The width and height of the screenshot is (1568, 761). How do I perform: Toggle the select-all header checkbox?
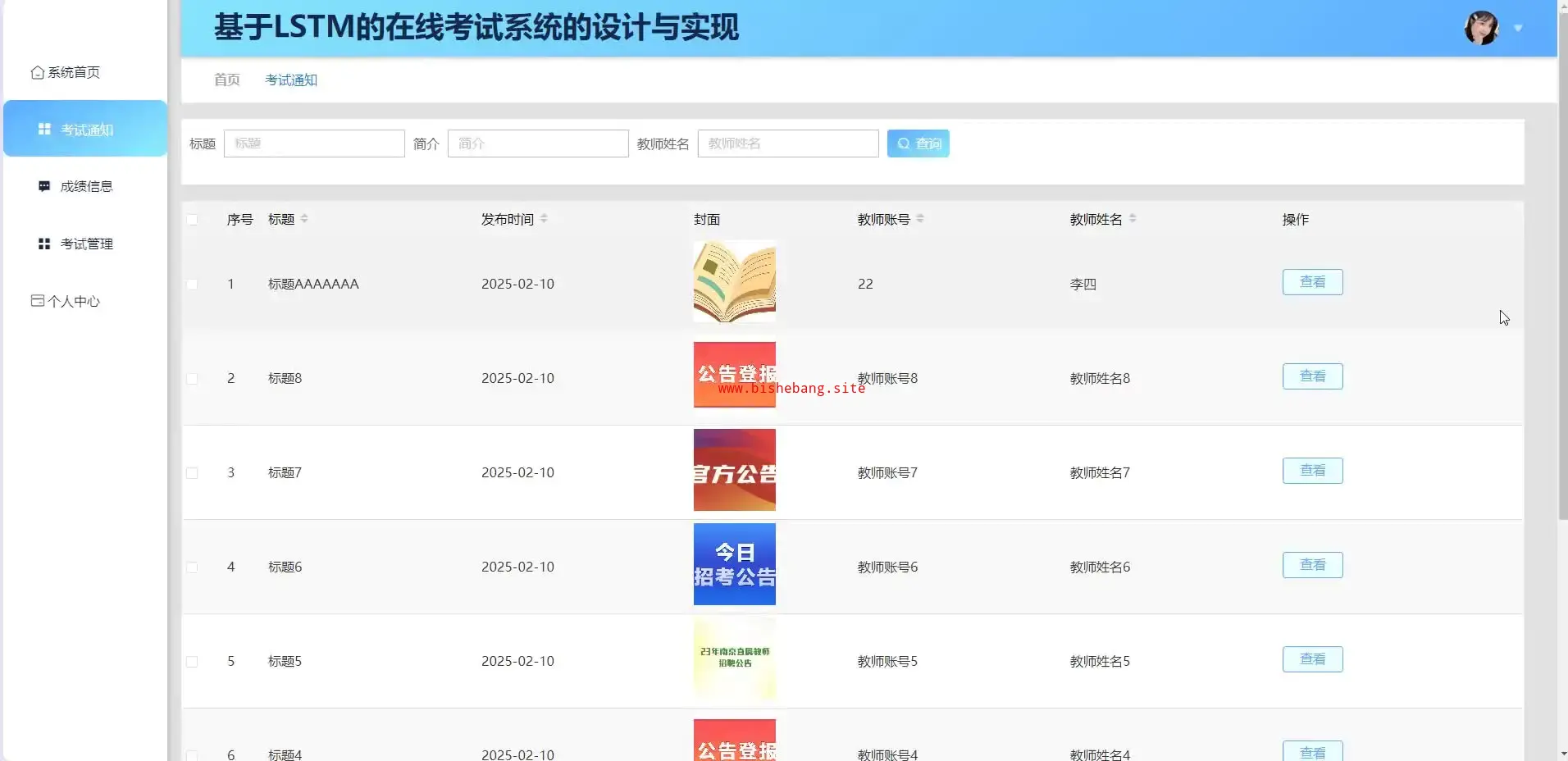point(192,220)
